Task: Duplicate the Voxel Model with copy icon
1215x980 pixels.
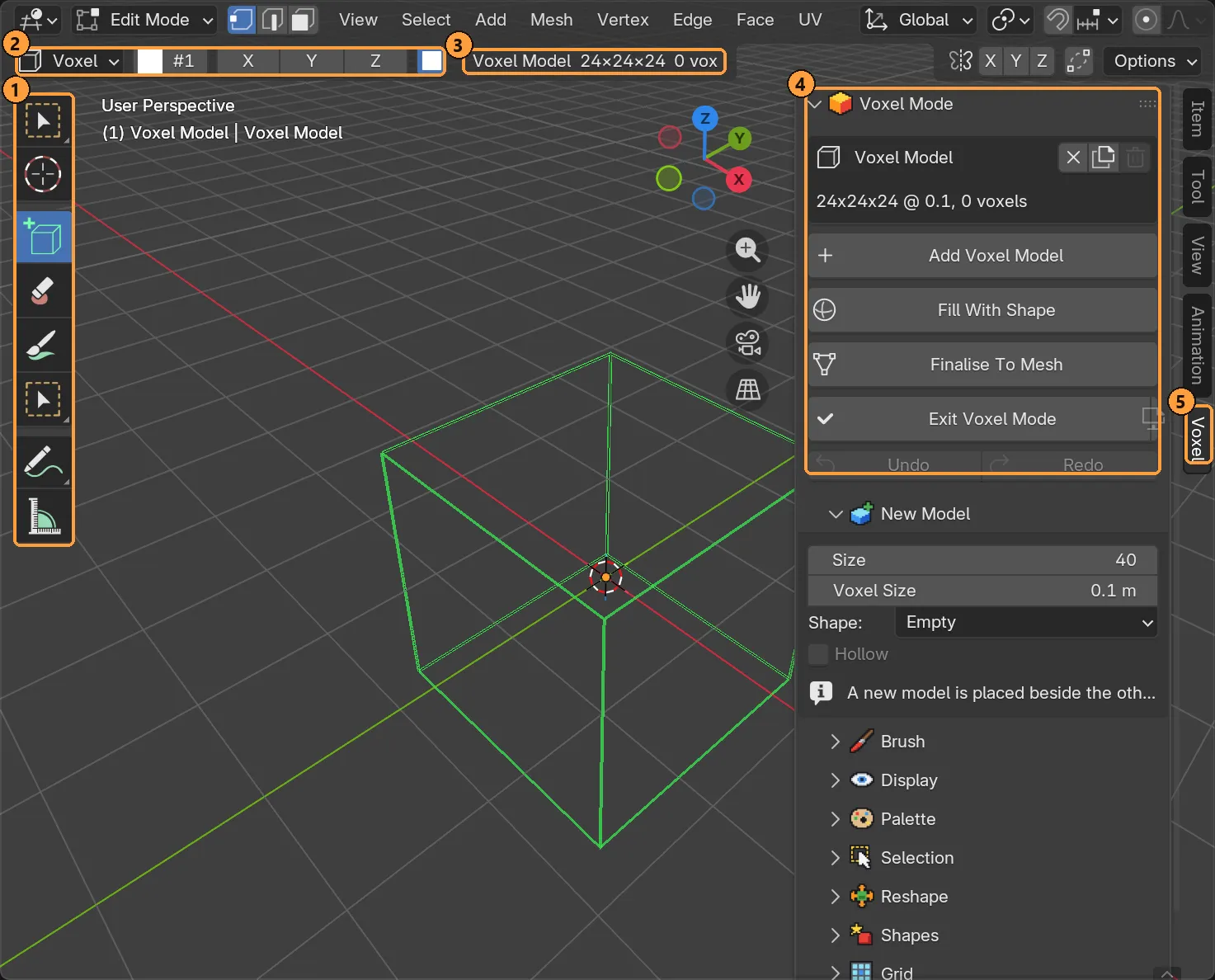Action: pyautogui.click(x=1103, y=158)
